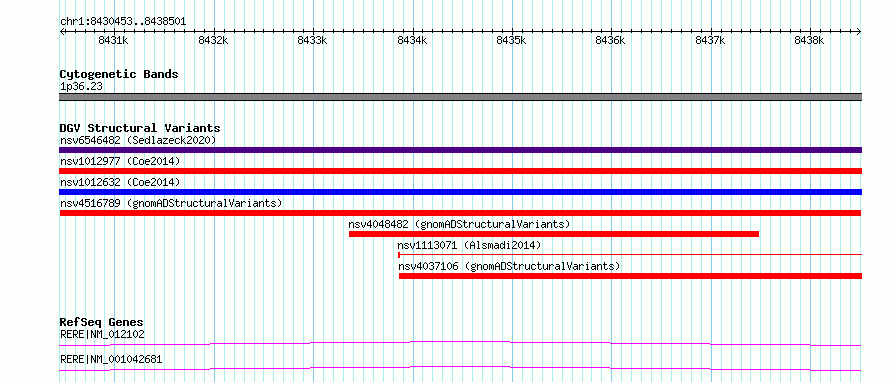
Task: Click the 8435k ruler tick label
Action: [x=511, y=40]
